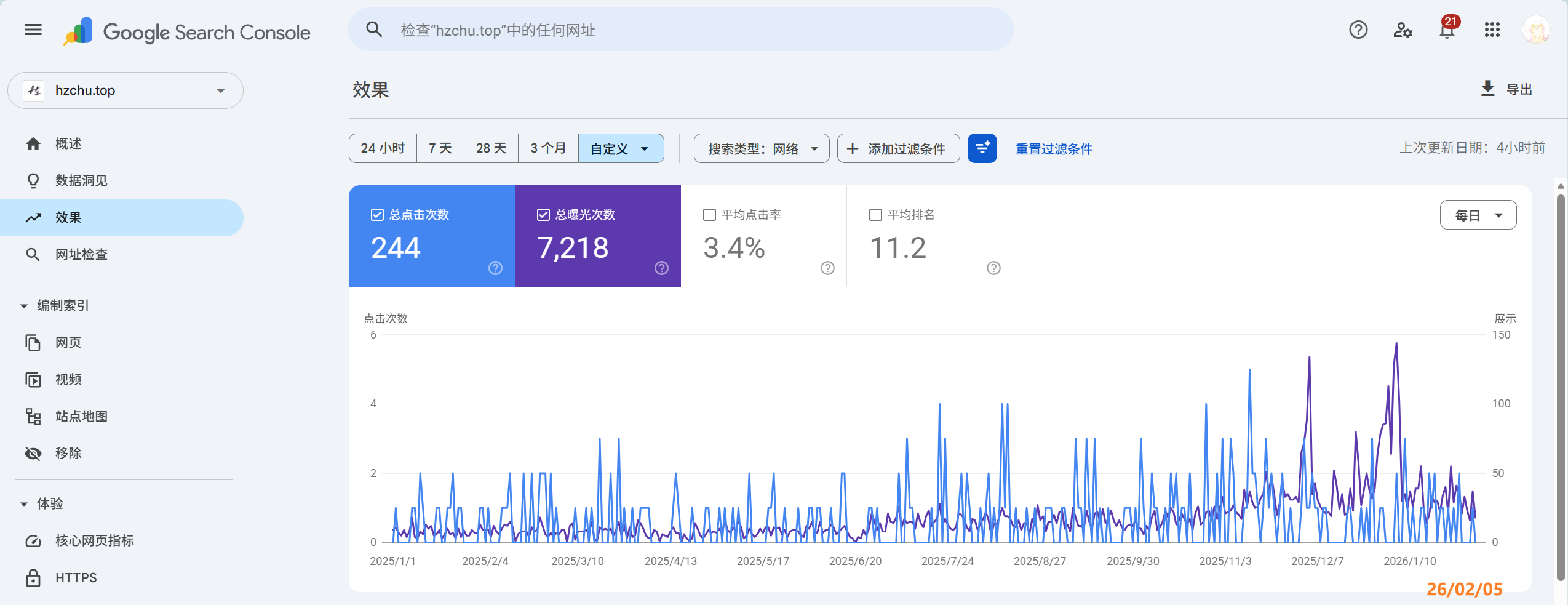Image resolution: width=1568 pixels, height=605 pixels.
Task: Click the gauge icon beside 核心网页指标
Action: [x=33, y=540]
